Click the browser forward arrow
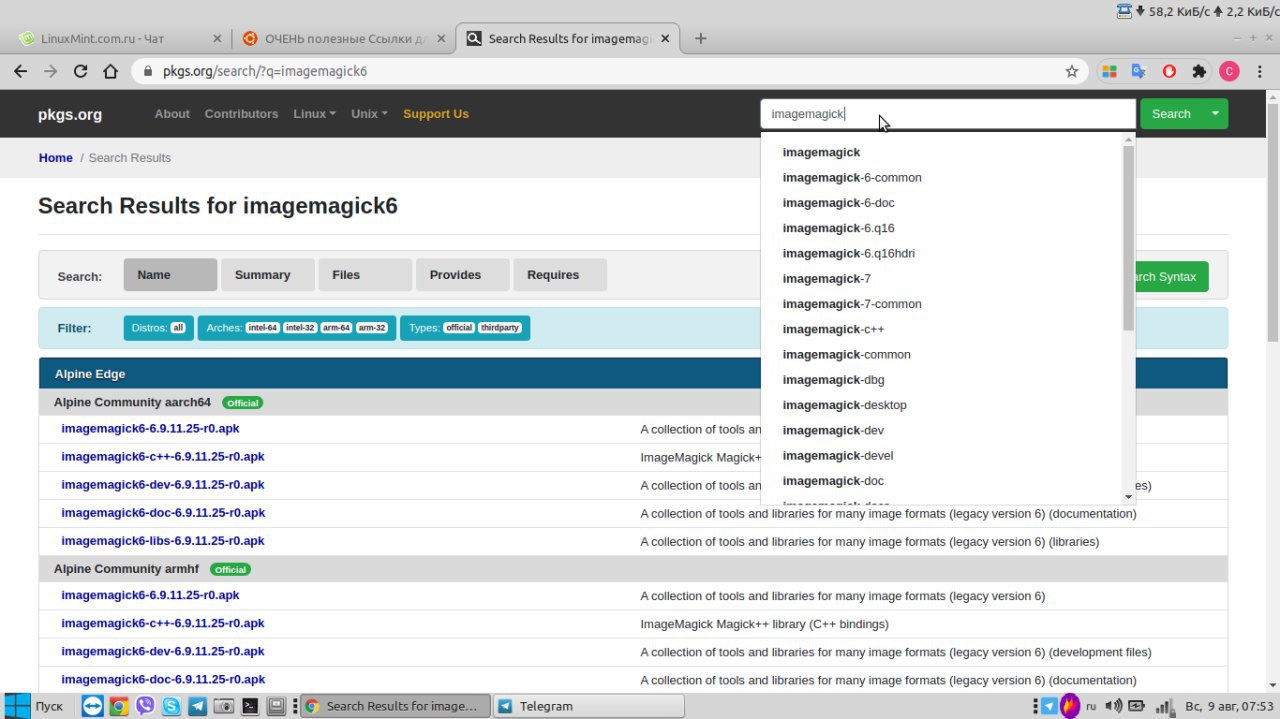 click(x=50, y=71)
